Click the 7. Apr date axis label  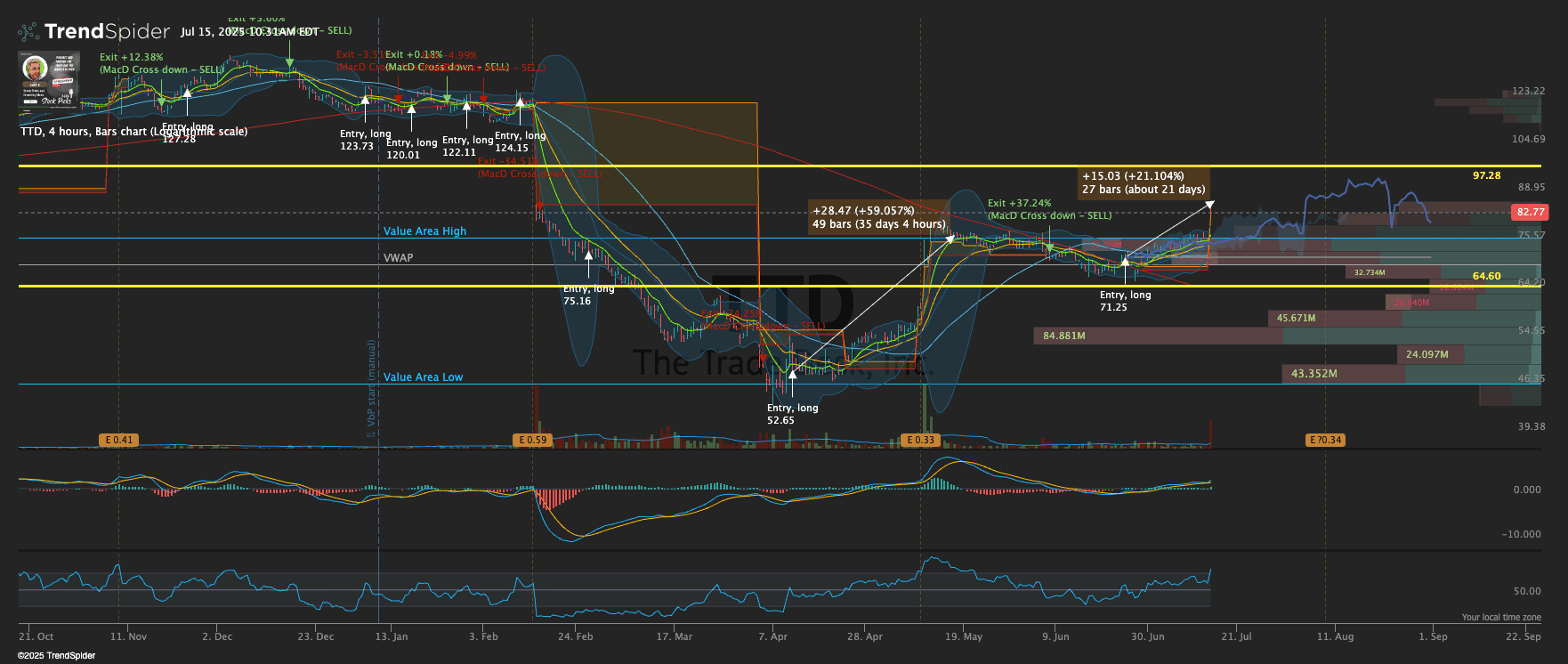[772, 636]
